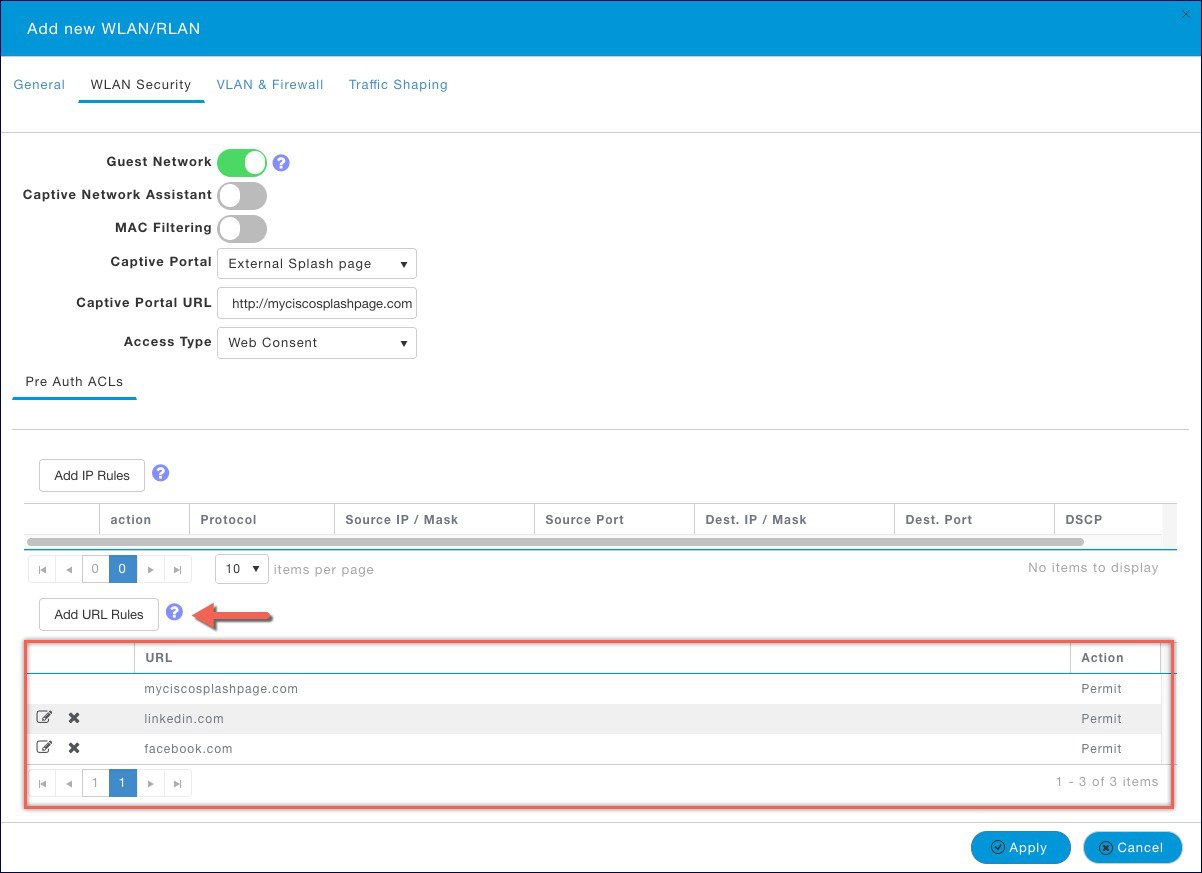Image resolution: width=1202 pixels, height=873 pixels.
Task: Open the Access Type dropdown
Action: 317,342
